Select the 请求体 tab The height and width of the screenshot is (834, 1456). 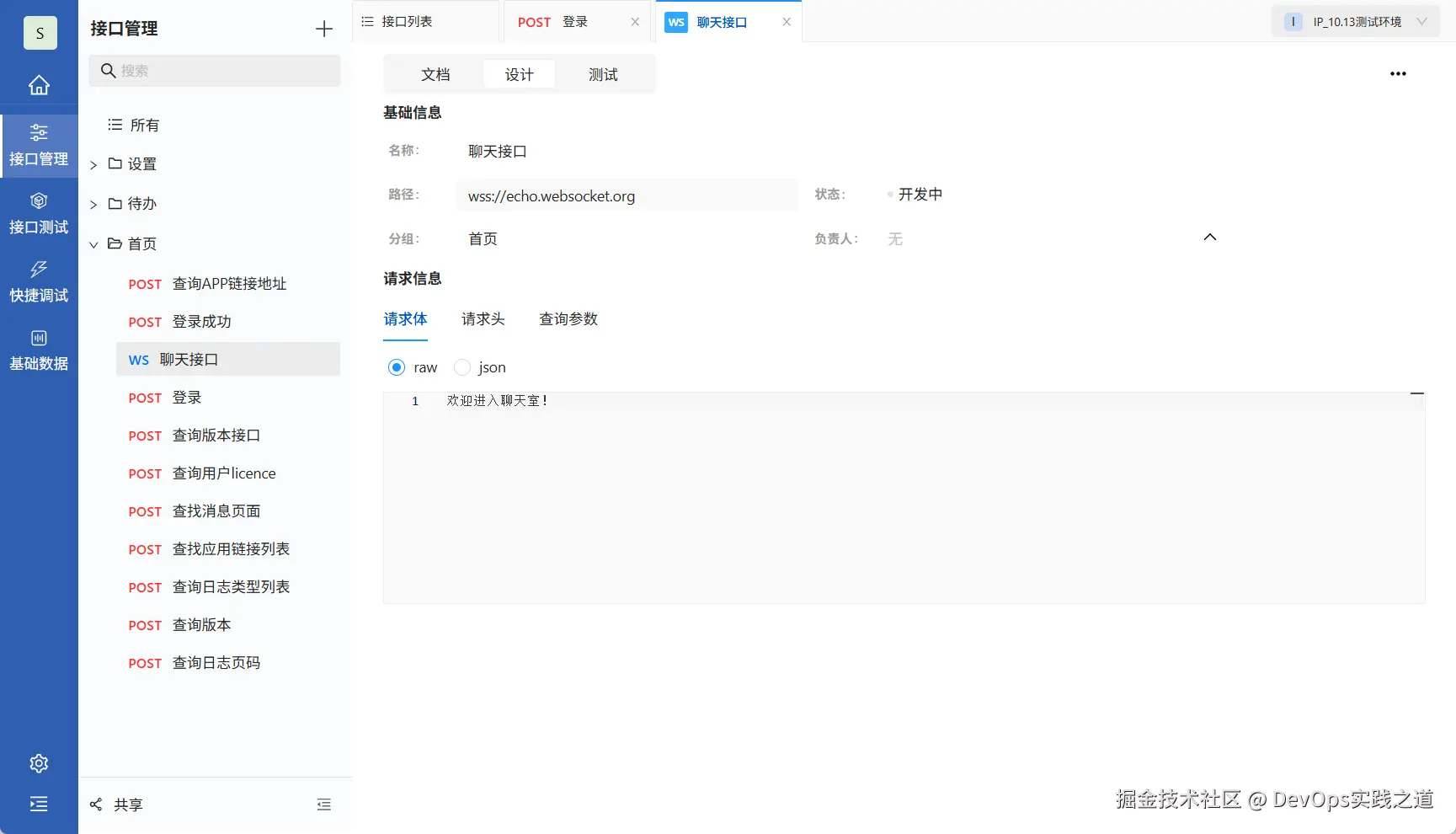405,319
